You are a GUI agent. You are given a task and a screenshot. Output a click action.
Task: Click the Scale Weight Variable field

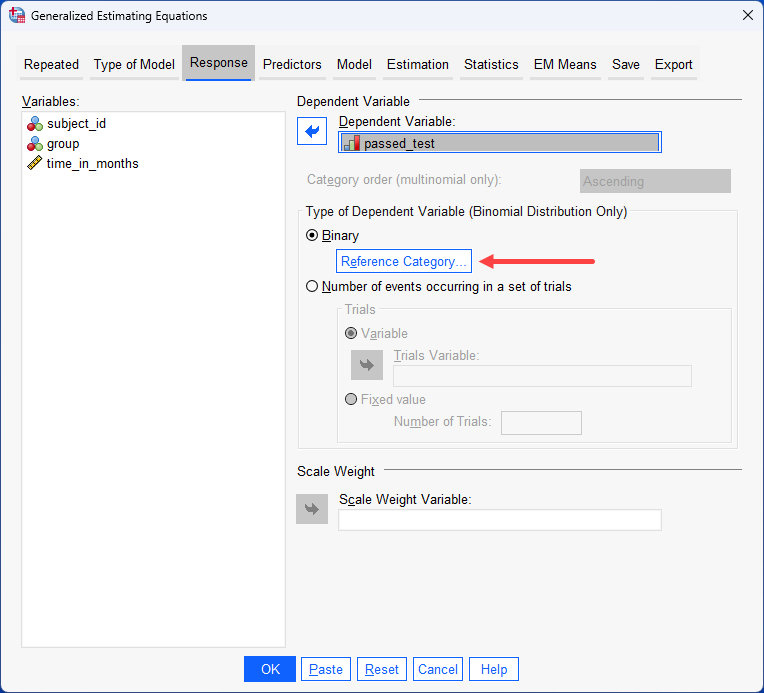pos(500,520)
